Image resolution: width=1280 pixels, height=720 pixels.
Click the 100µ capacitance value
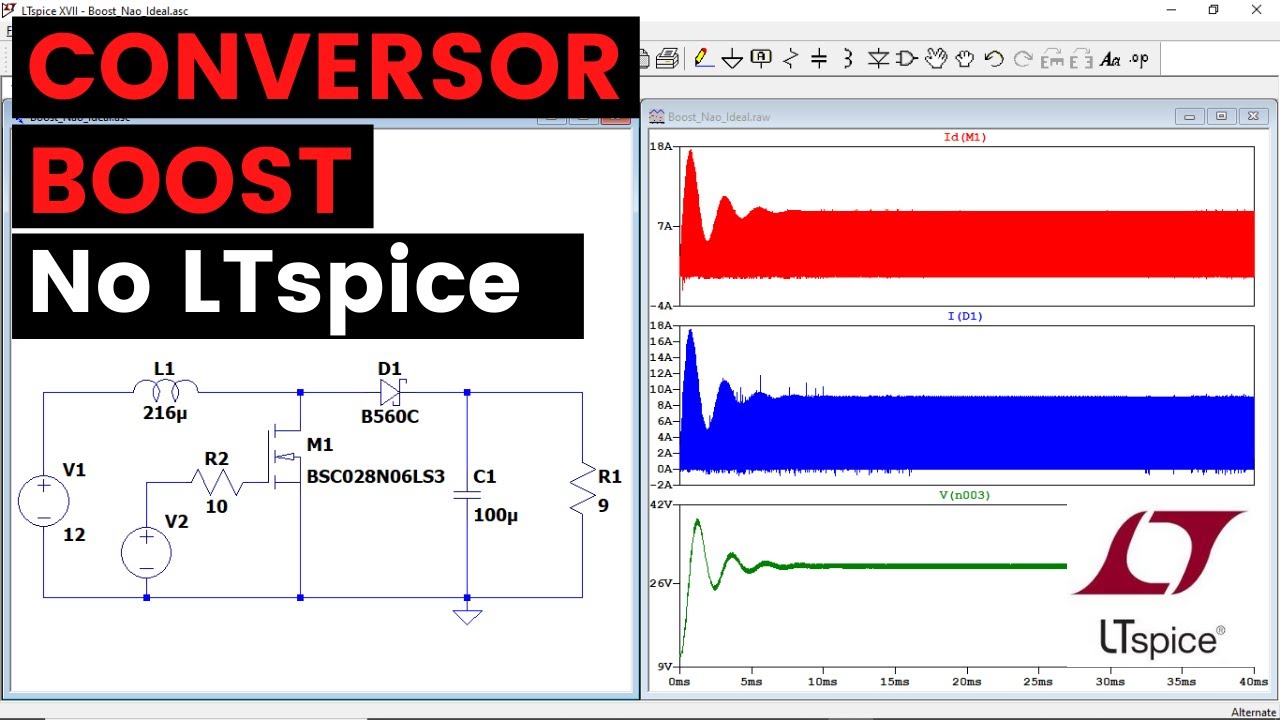(496, 515)
